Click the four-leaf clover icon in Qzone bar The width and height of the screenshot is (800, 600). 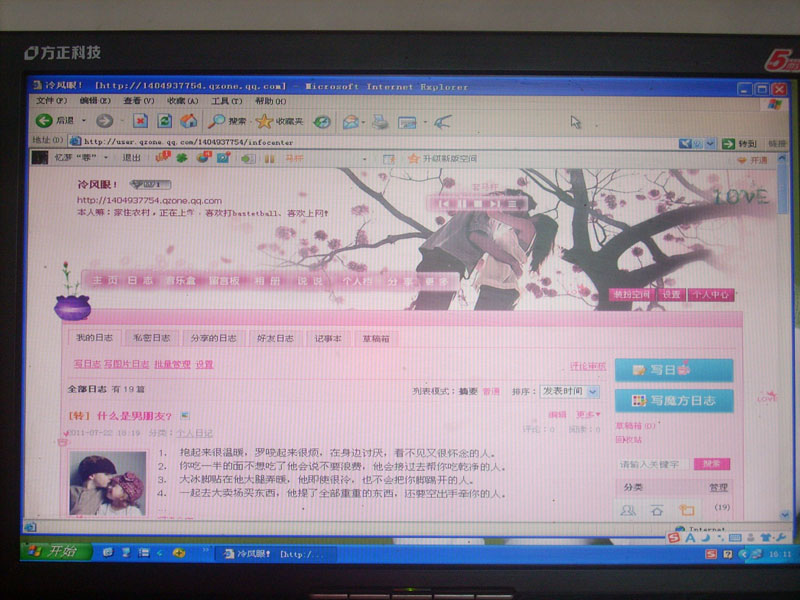pyautogui.click(x=182, y=158)
